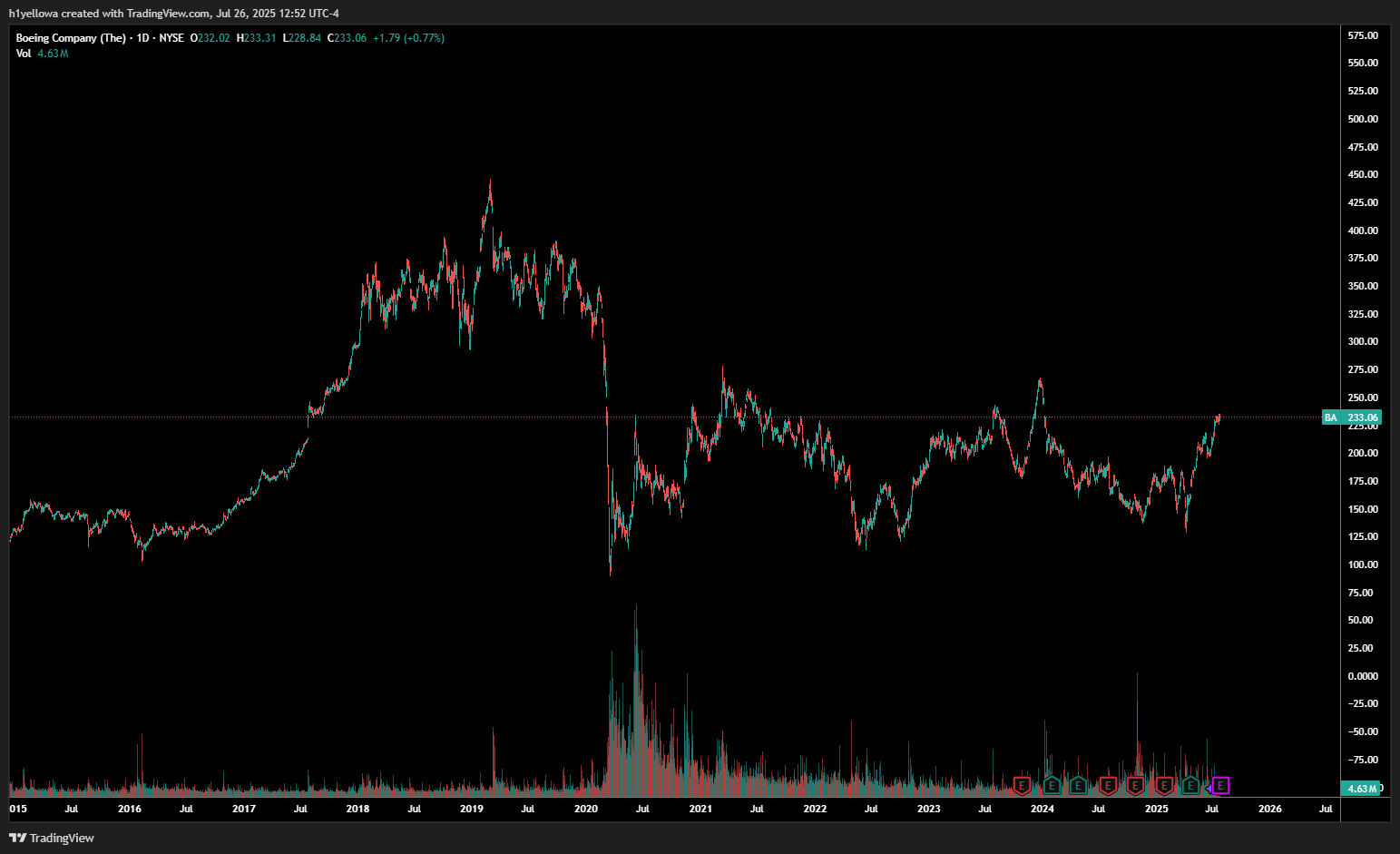Click the 400.00 price axis label
Viewport: 1400px width, 854px height.
[1363, 231]
